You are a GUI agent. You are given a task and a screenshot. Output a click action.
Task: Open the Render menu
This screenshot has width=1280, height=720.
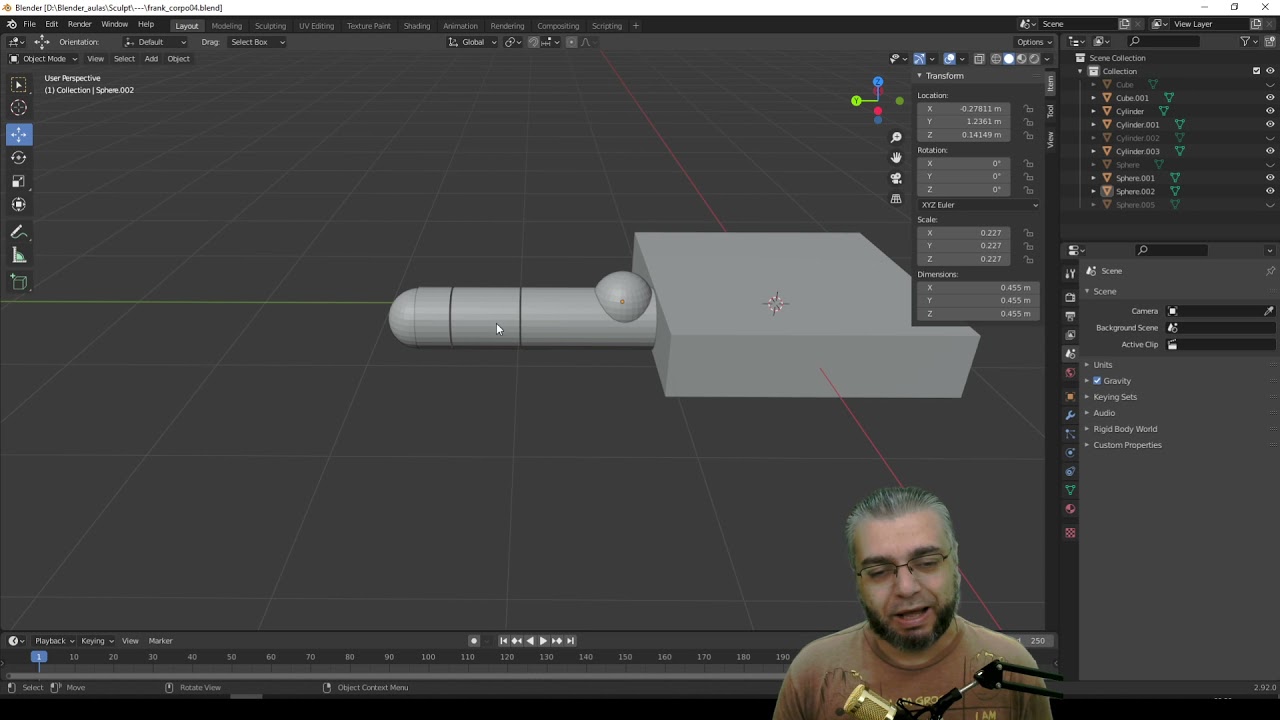79,24
